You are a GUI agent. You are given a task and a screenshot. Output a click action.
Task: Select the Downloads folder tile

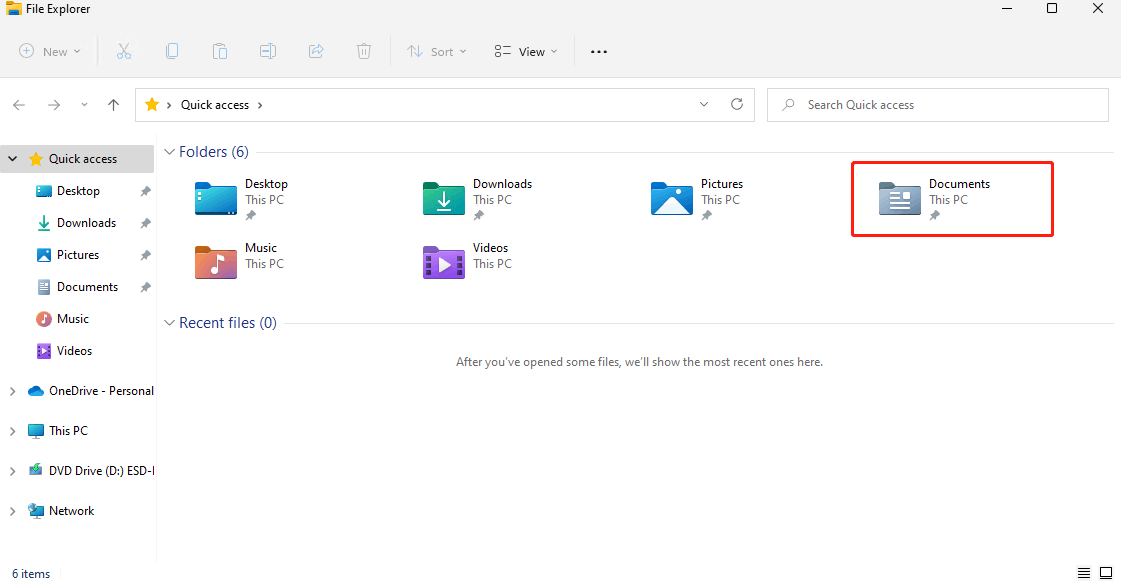[x=478, y=199]
